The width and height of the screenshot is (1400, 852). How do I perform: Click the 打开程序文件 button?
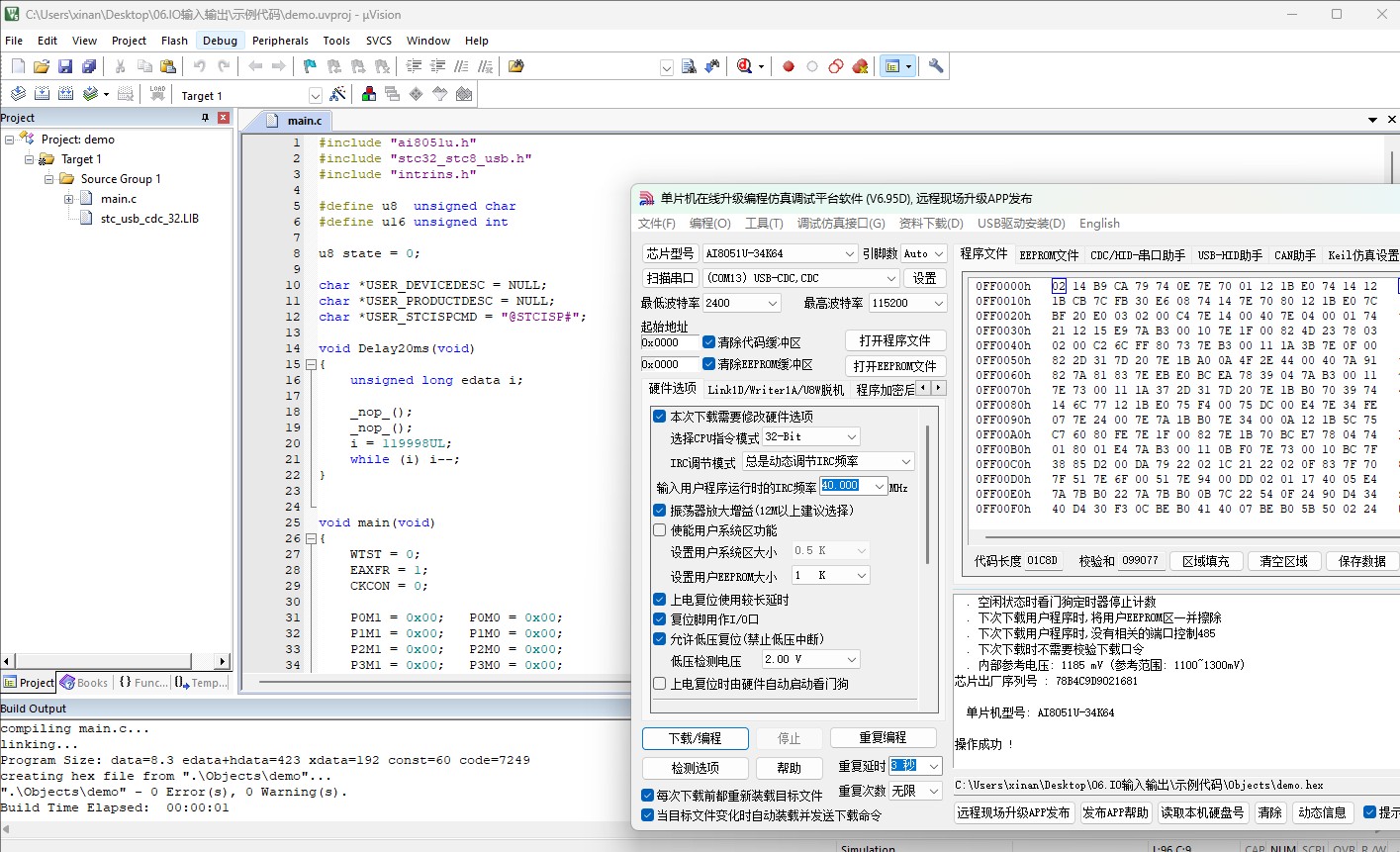coord(894,340)
